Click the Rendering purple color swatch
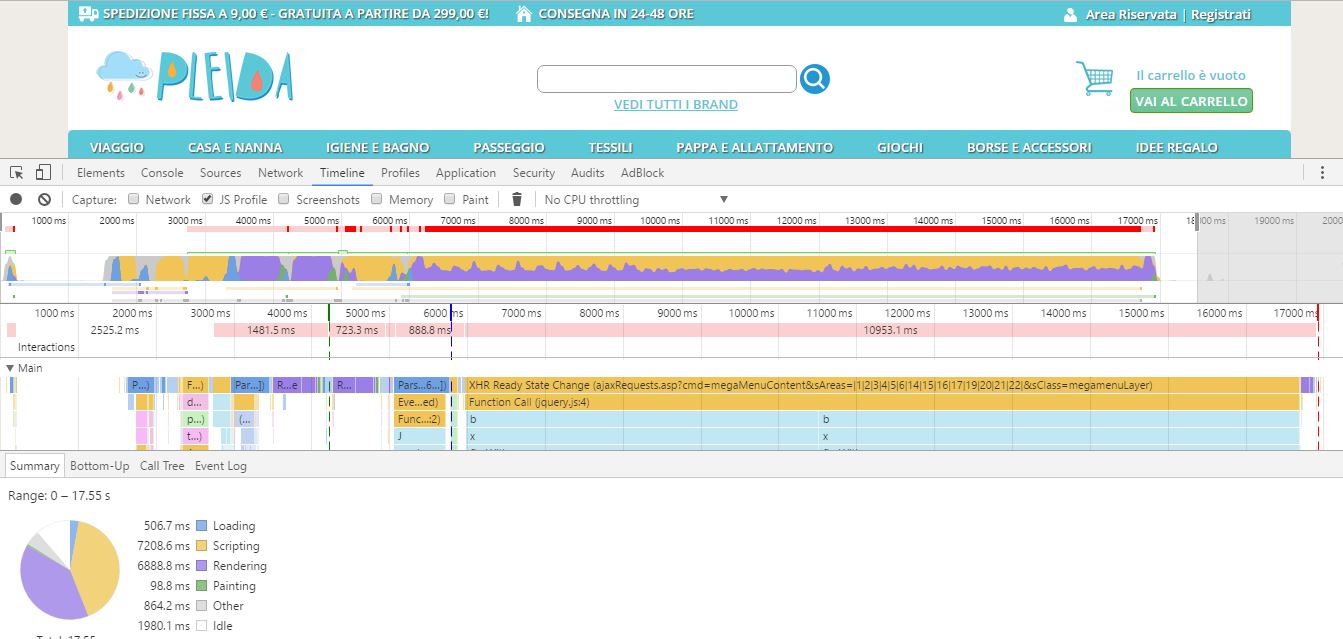1343x639 pixels. click(x=201, y=565)
